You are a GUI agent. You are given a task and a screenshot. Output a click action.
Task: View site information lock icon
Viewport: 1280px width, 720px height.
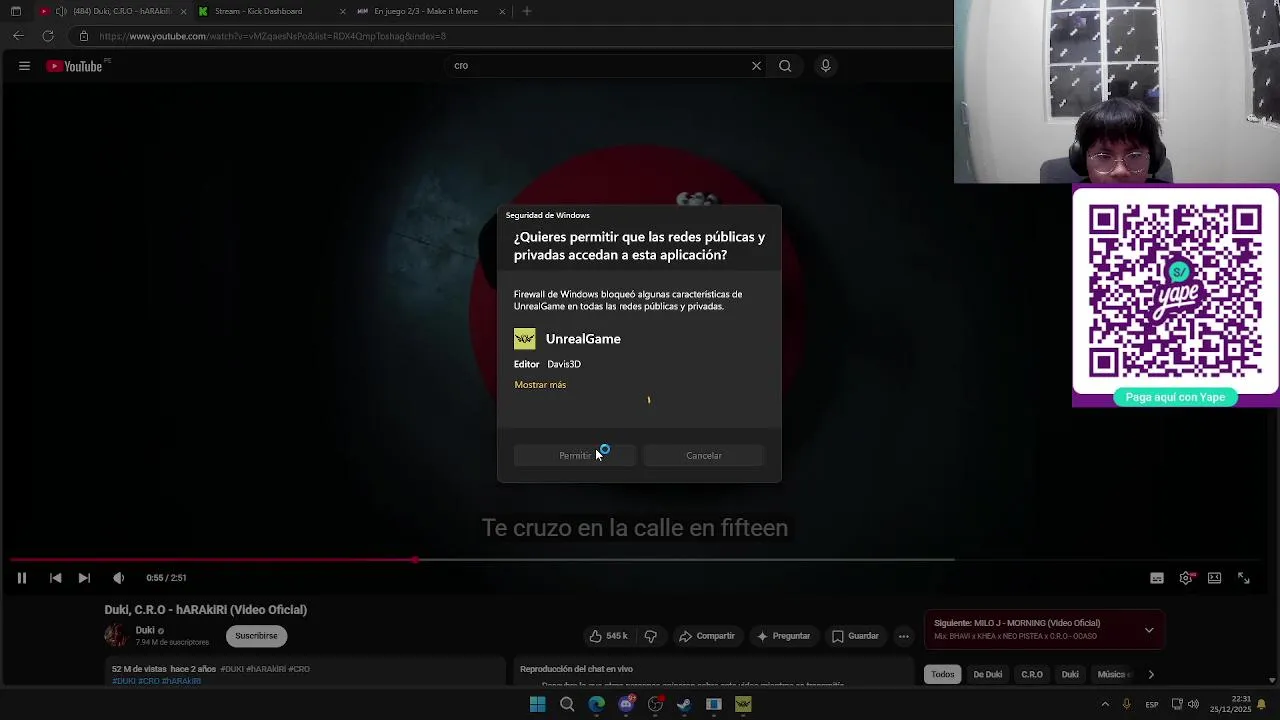click(x=84, y=36)
